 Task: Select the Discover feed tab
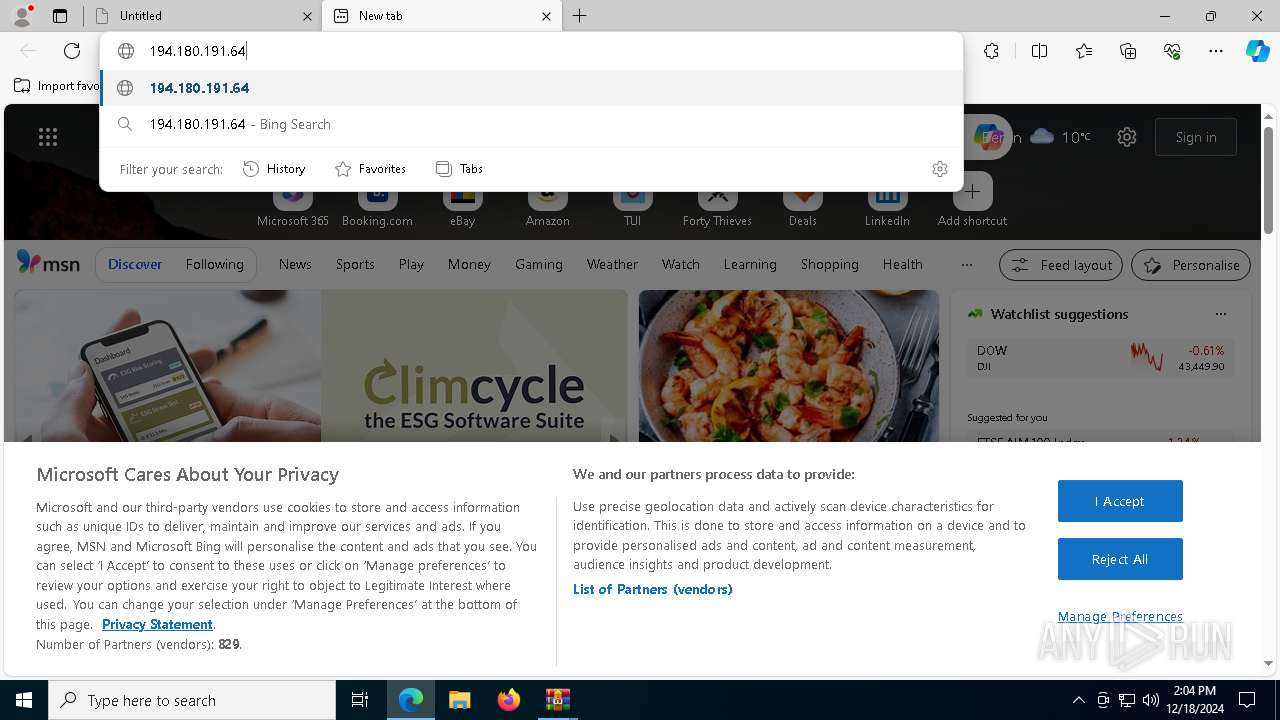pyautogui.click(x=135, y=264)
